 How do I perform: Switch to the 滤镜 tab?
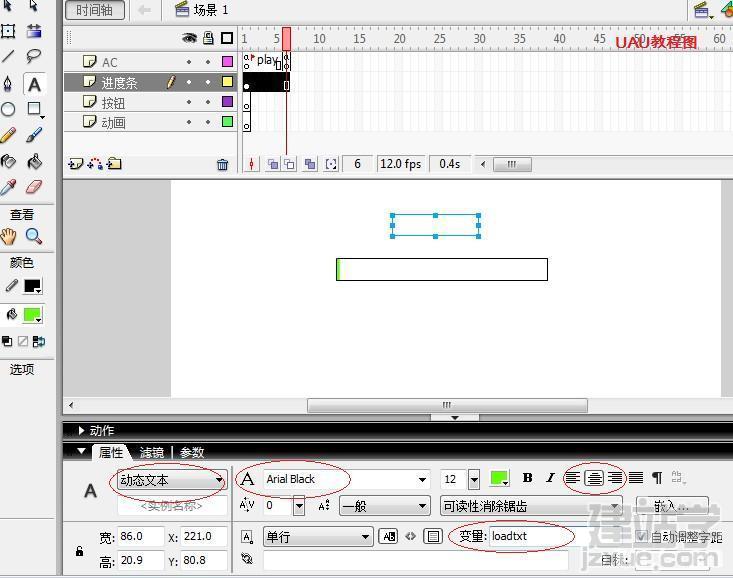point(152,452)
